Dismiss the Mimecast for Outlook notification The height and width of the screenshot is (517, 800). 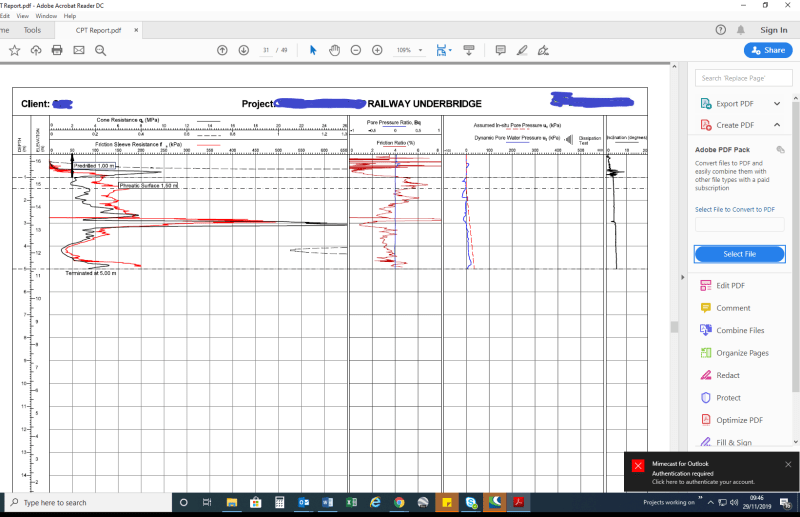[x=788, y=464]
